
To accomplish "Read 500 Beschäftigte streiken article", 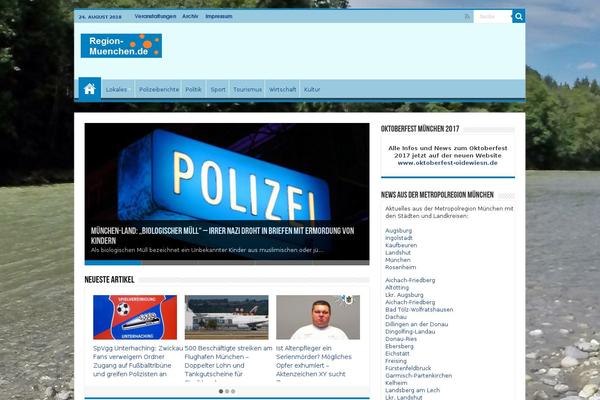I will (x=228, y=361).
